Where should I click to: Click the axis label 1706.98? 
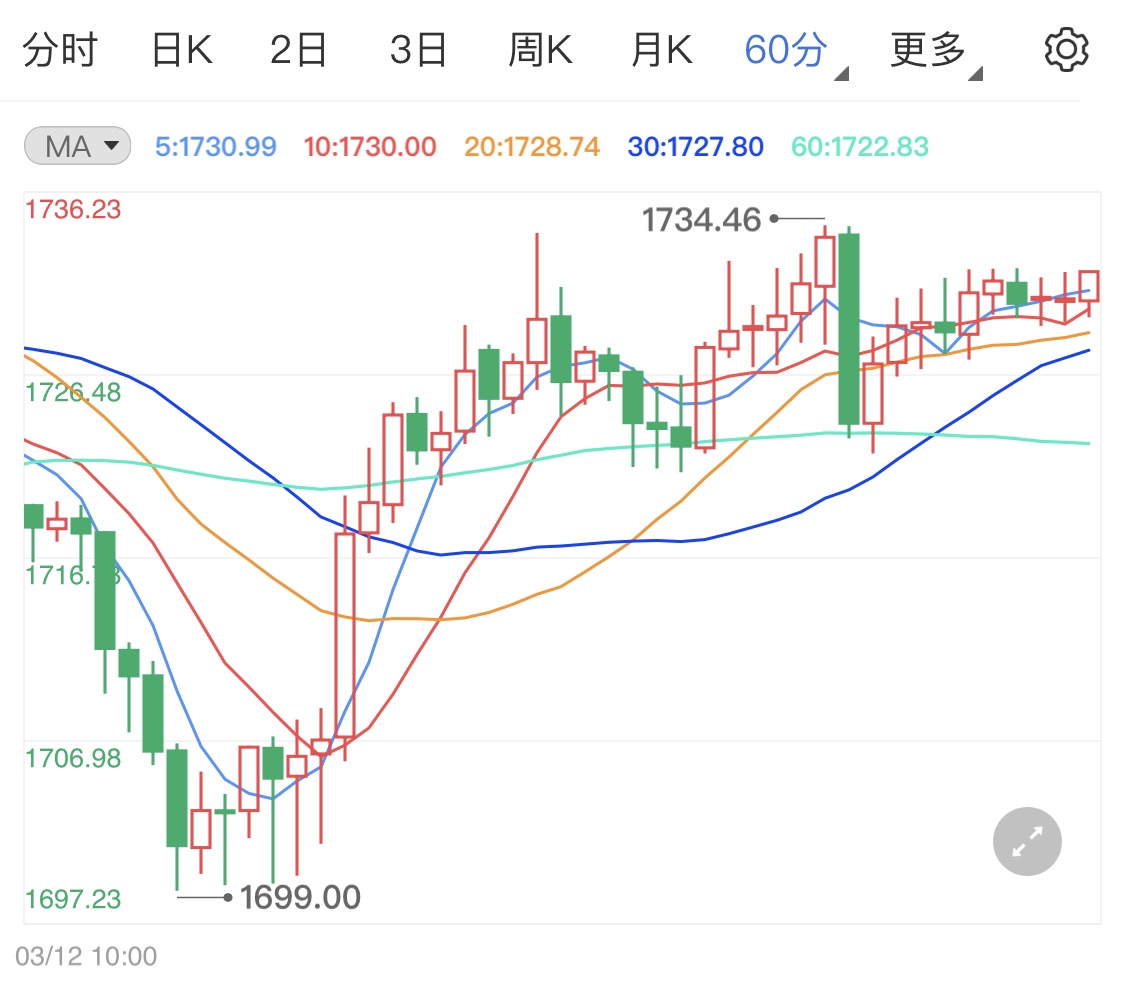tap(73, 758)
